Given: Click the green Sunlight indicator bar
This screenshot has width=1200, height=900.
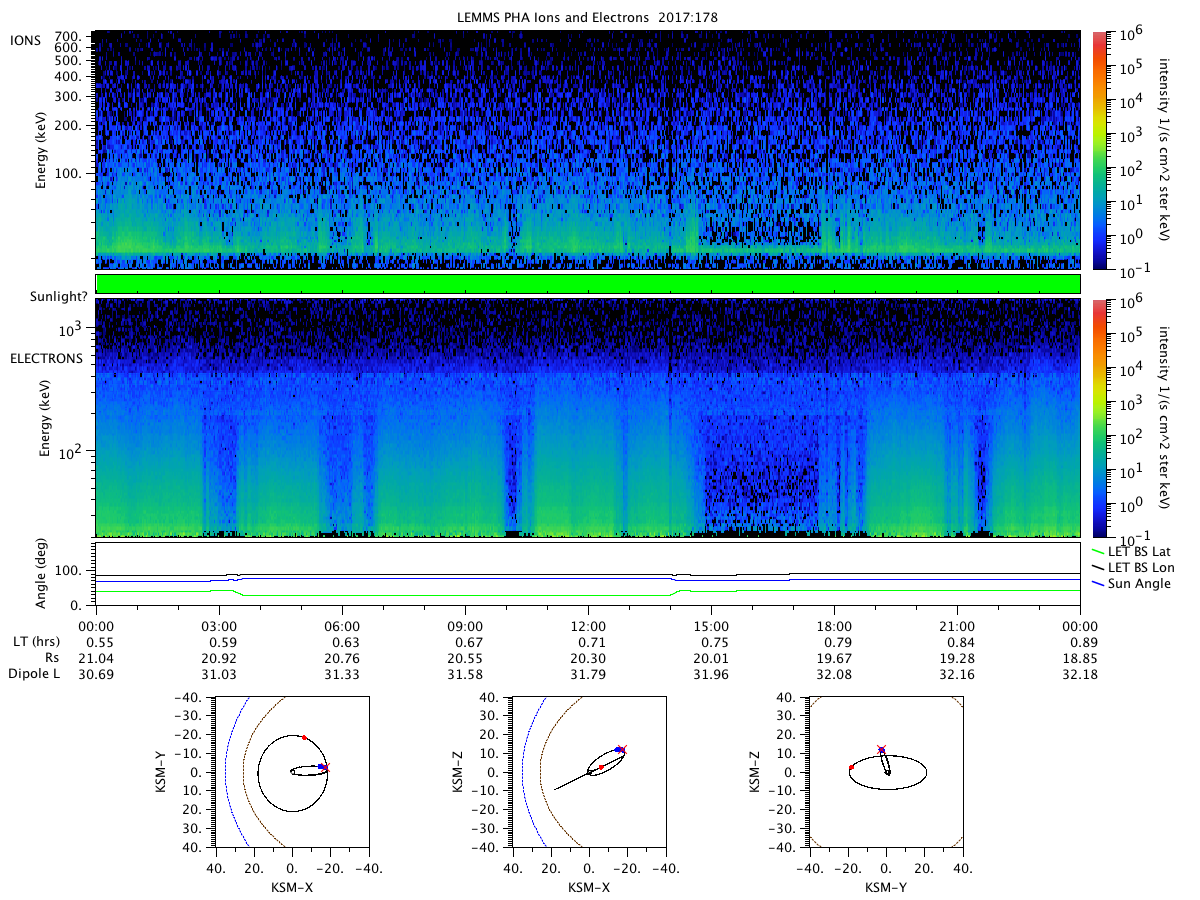Looking at the screenshot, I should coord(588,284).
